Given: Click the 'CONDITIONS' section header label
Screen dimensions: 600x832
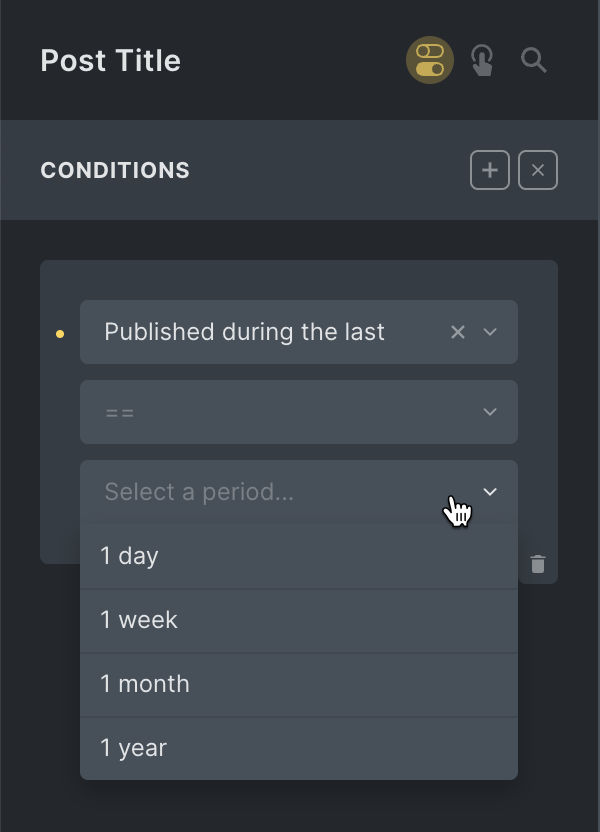Looking at the screenshot, I should tap(115, 170).
